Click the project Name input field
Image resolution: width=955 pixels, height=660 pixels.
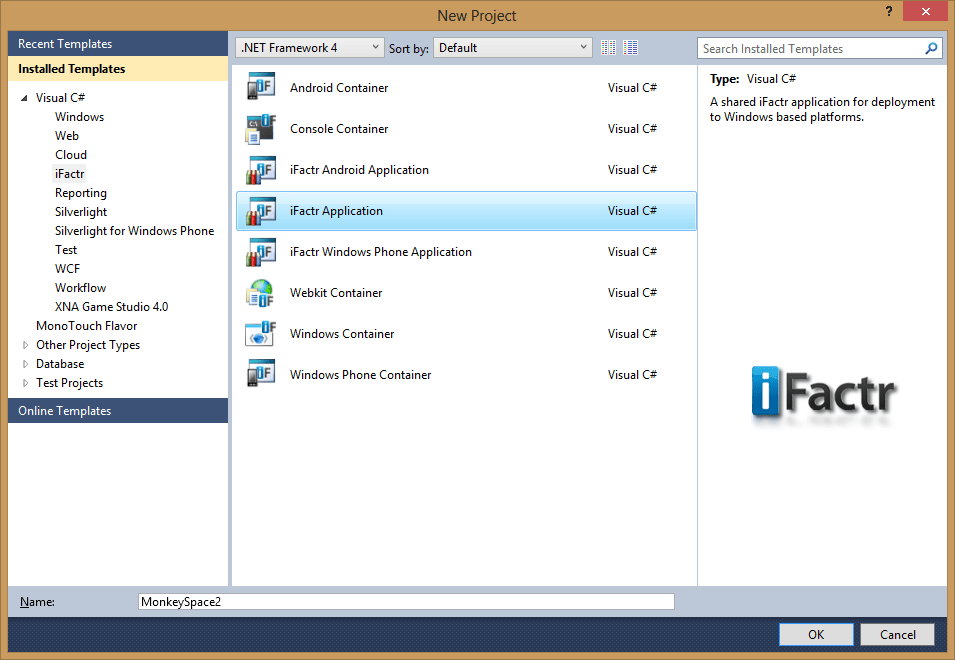[406, 602]
